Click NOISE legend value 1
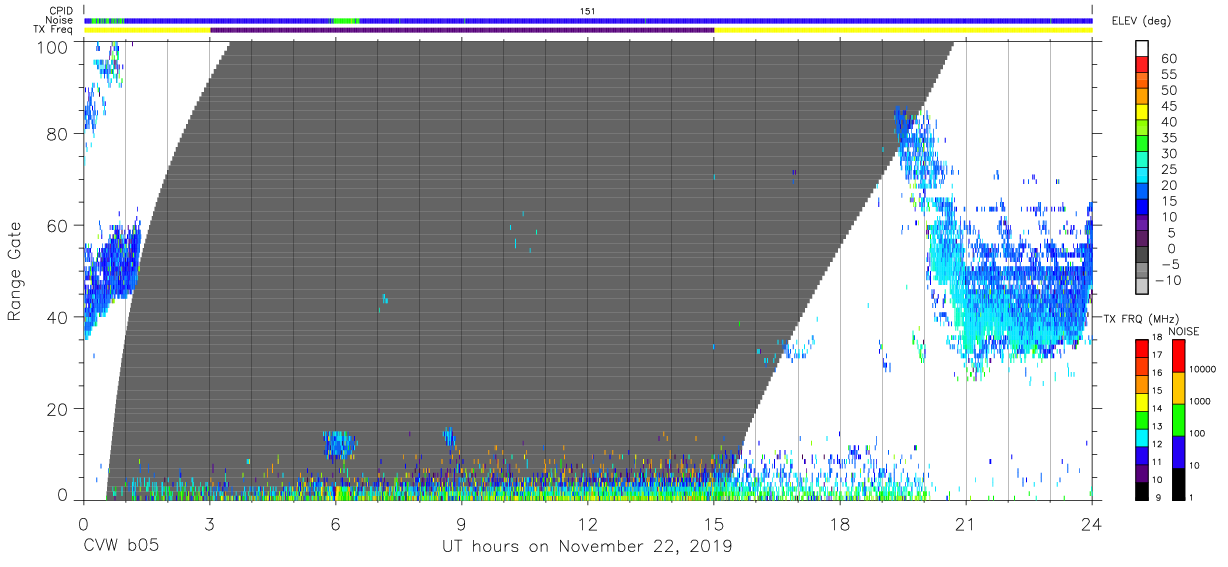The height and width of the screenshot is (567, 1228). click(1193, 497)
